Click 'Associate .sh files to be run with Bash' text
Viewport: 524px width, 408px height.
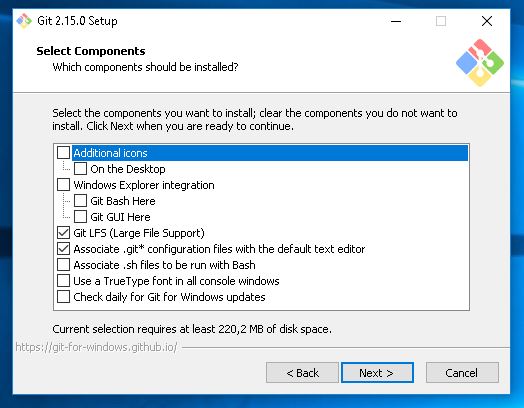coord(164,265)
